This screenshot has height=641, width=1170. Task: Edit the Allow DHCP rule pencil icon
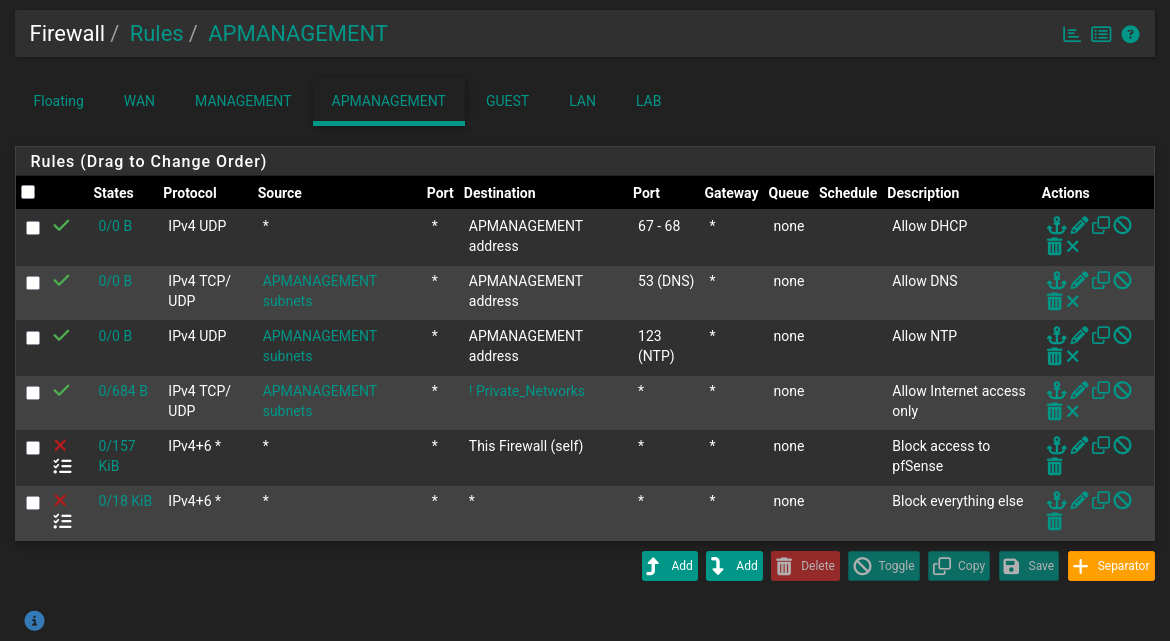(1079, 226)
